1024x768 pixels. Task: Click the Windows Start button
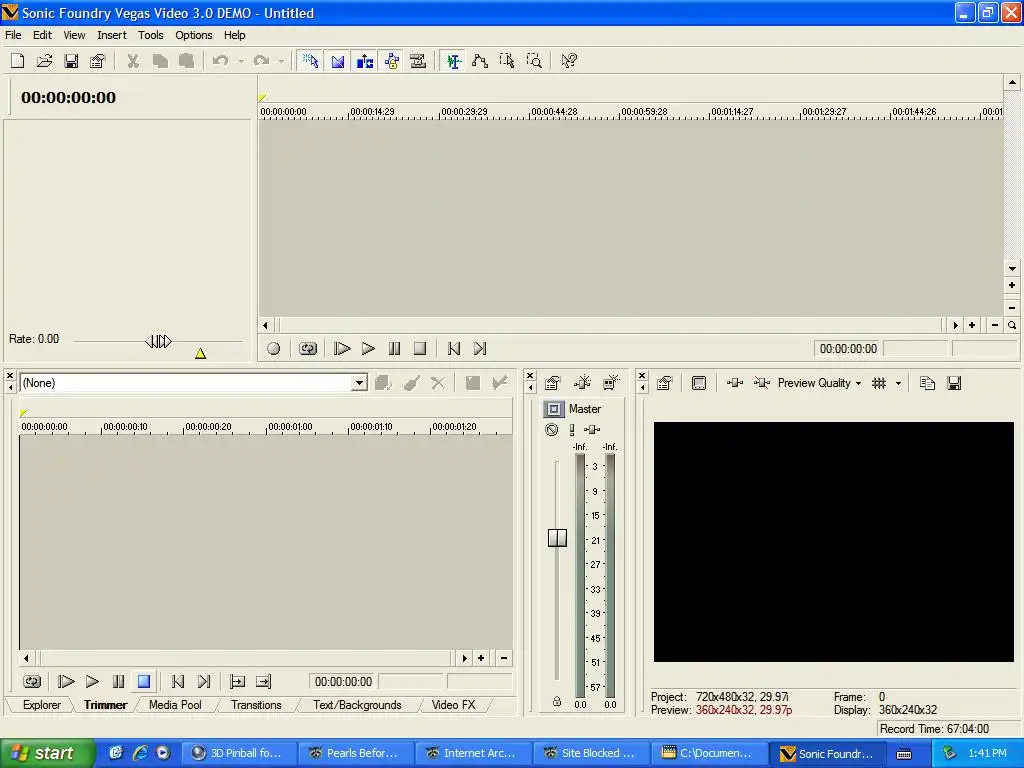(x=47, y=753)
